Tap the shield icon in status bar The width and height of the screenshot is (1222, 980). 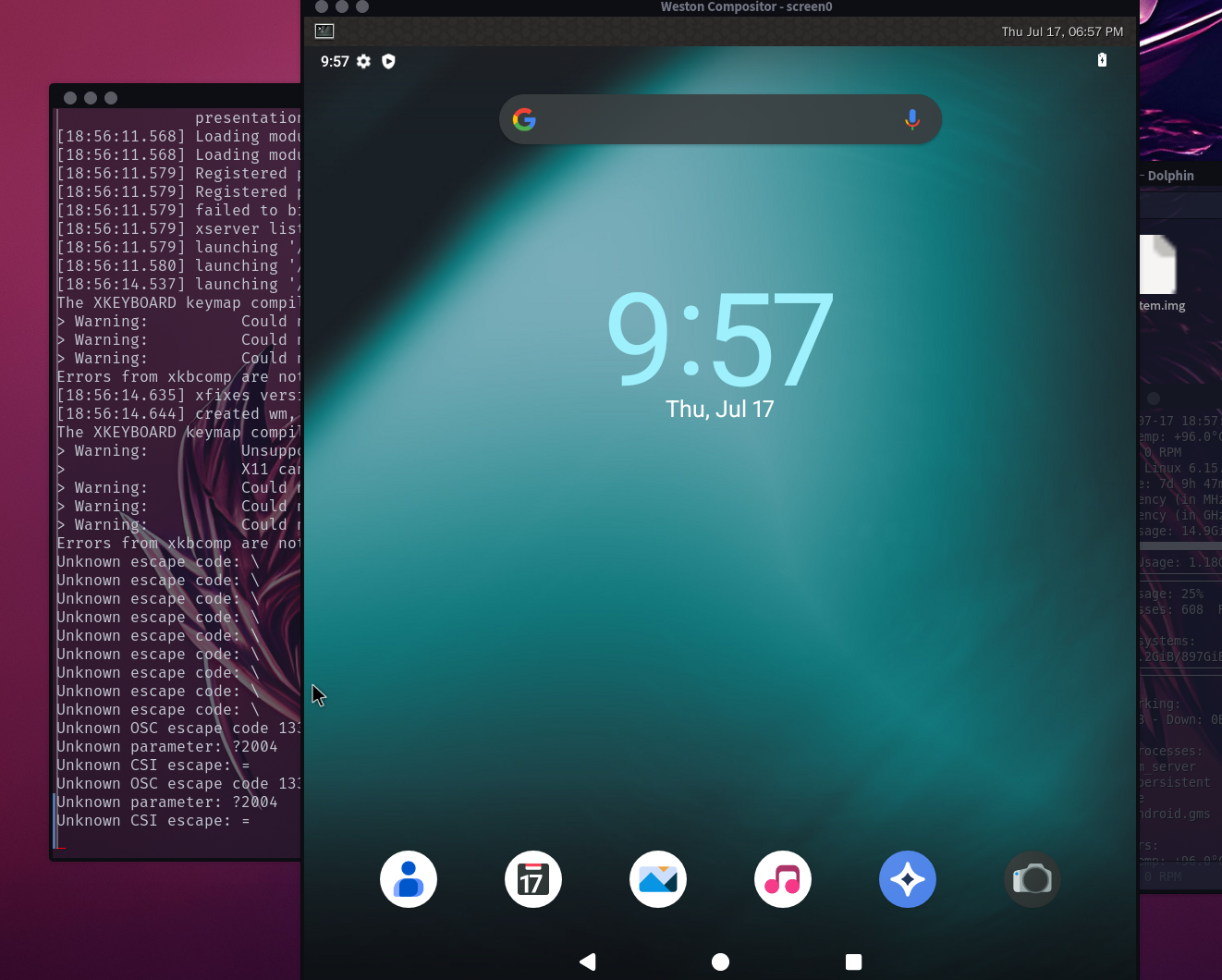click(x=388, y=61)
